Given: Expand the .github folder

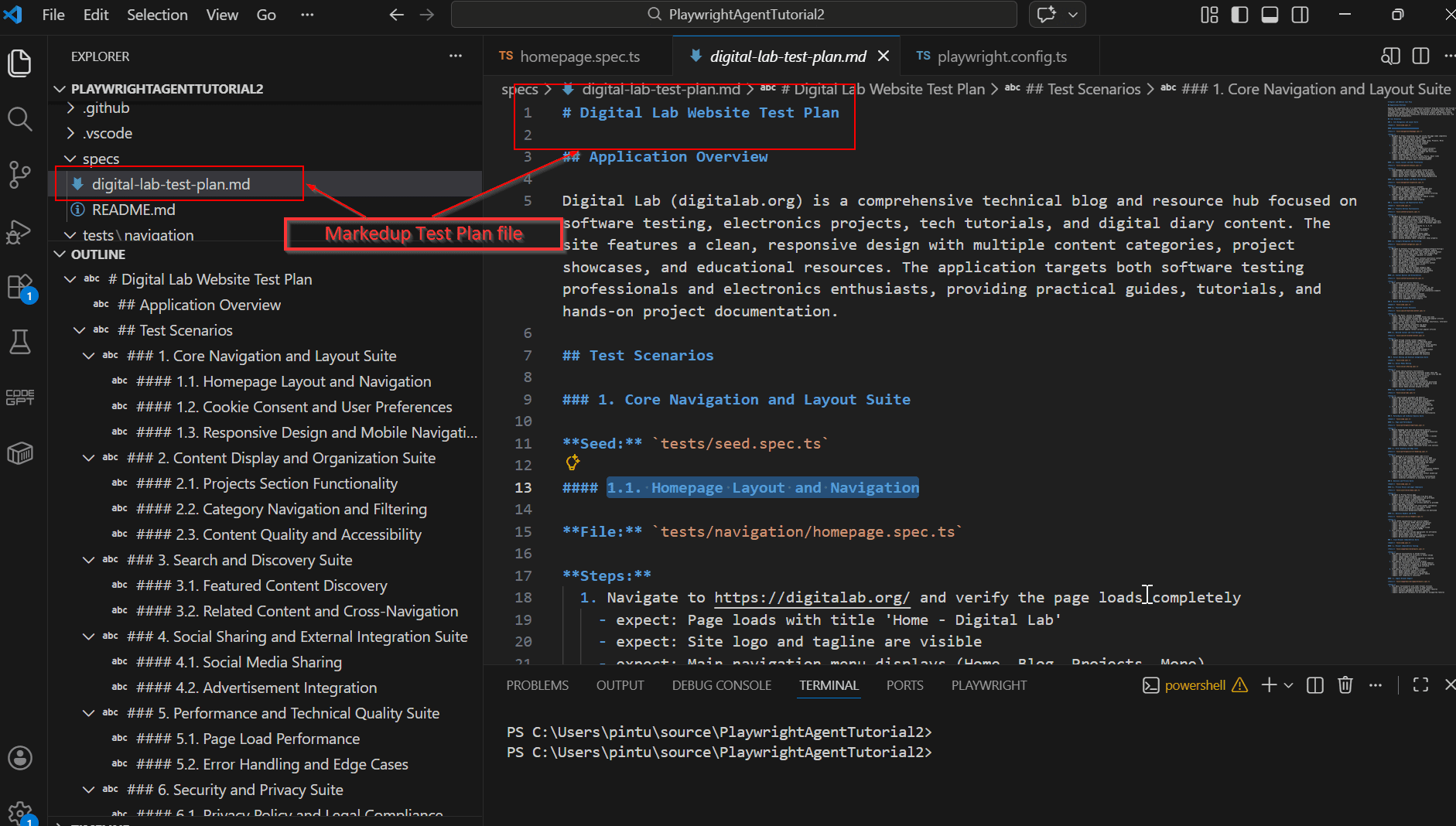Looking at the screenshot, I should coord(70,108).
